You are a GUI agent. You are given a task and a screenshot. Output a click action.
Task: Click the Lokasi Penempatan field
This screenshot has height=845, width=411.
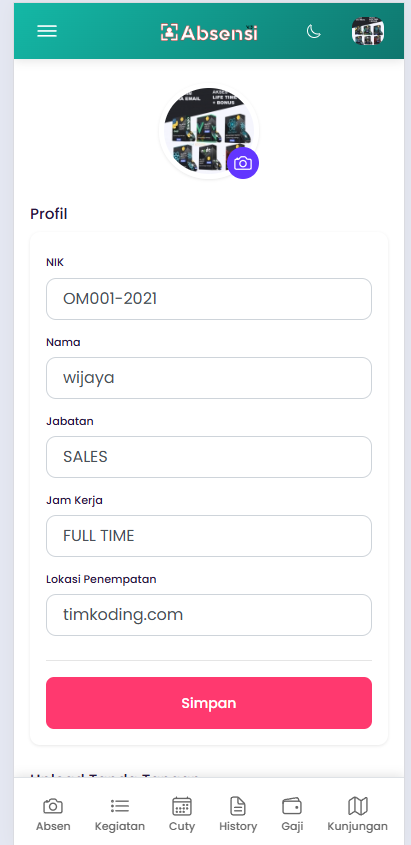tap(209, 615)
